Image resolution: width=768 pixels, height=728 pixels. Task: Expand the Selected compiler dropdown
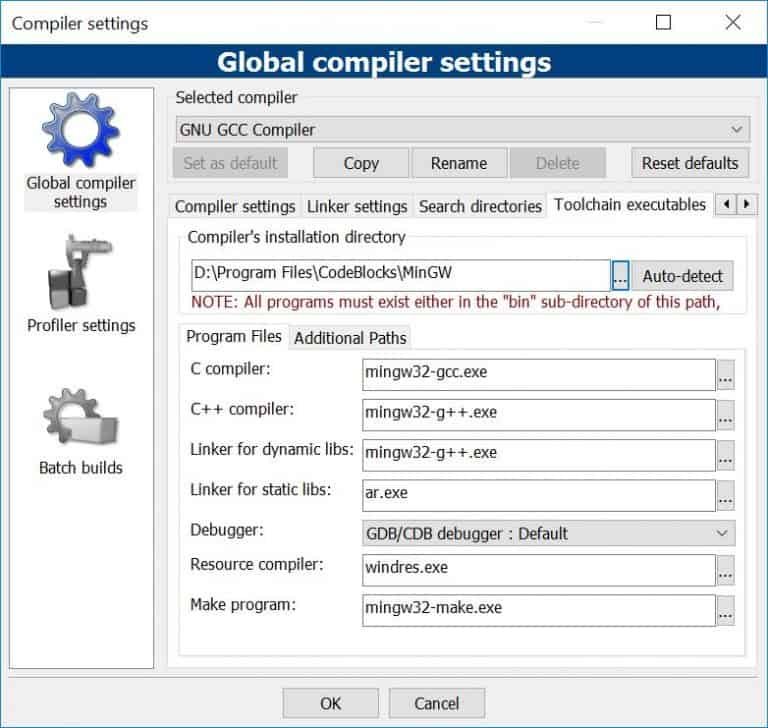point(462,130)
